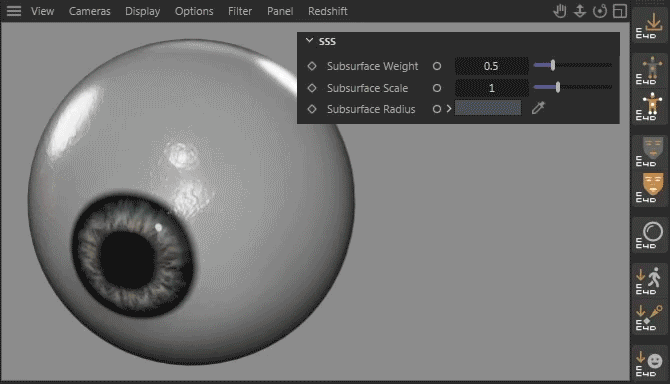Click the E4D sphere icon
The image size is (670, 384).
pyautogui.click(x=649, y=235)
